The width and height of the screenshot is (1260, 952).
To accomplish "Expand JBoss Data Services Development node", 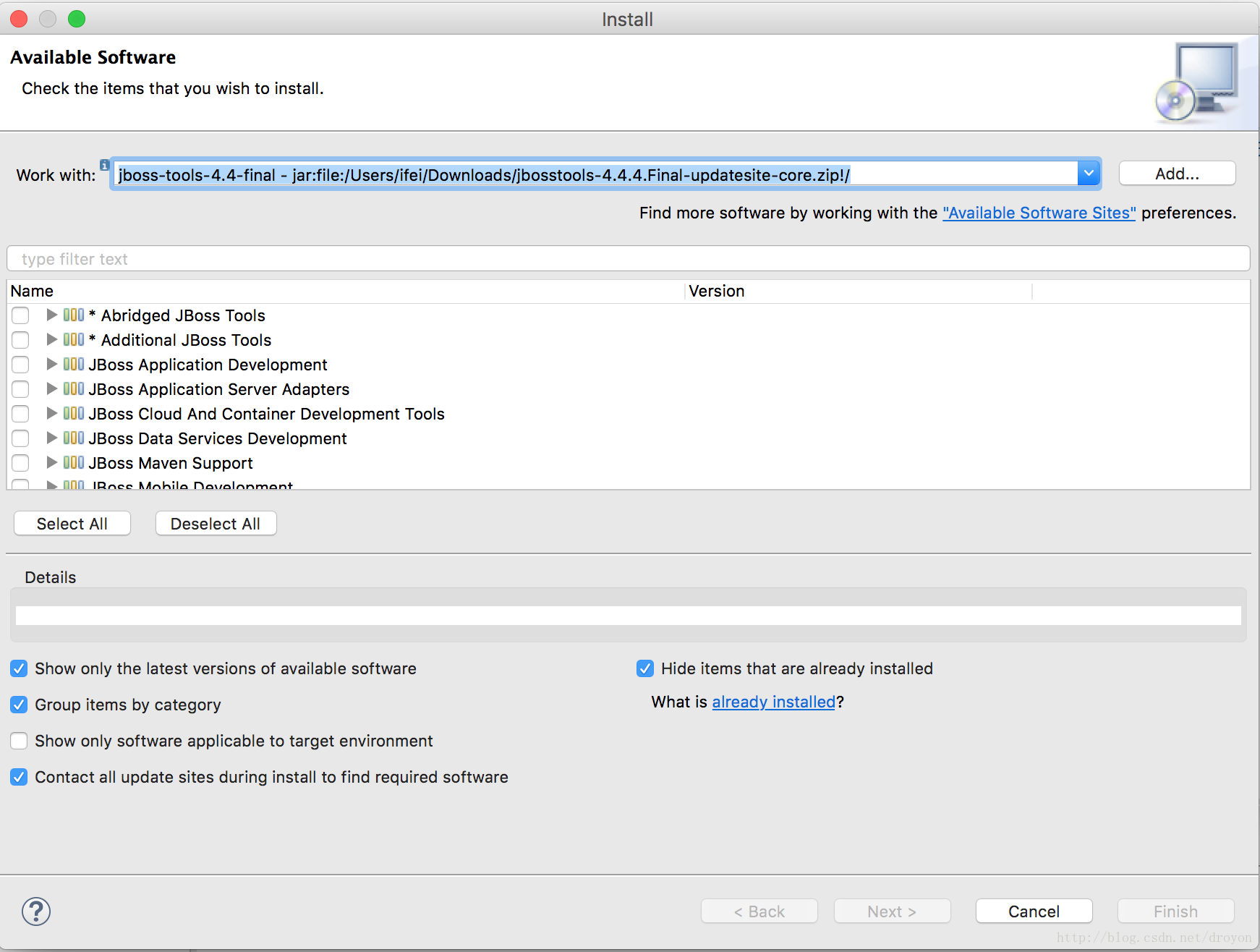I will pos(51,438).
